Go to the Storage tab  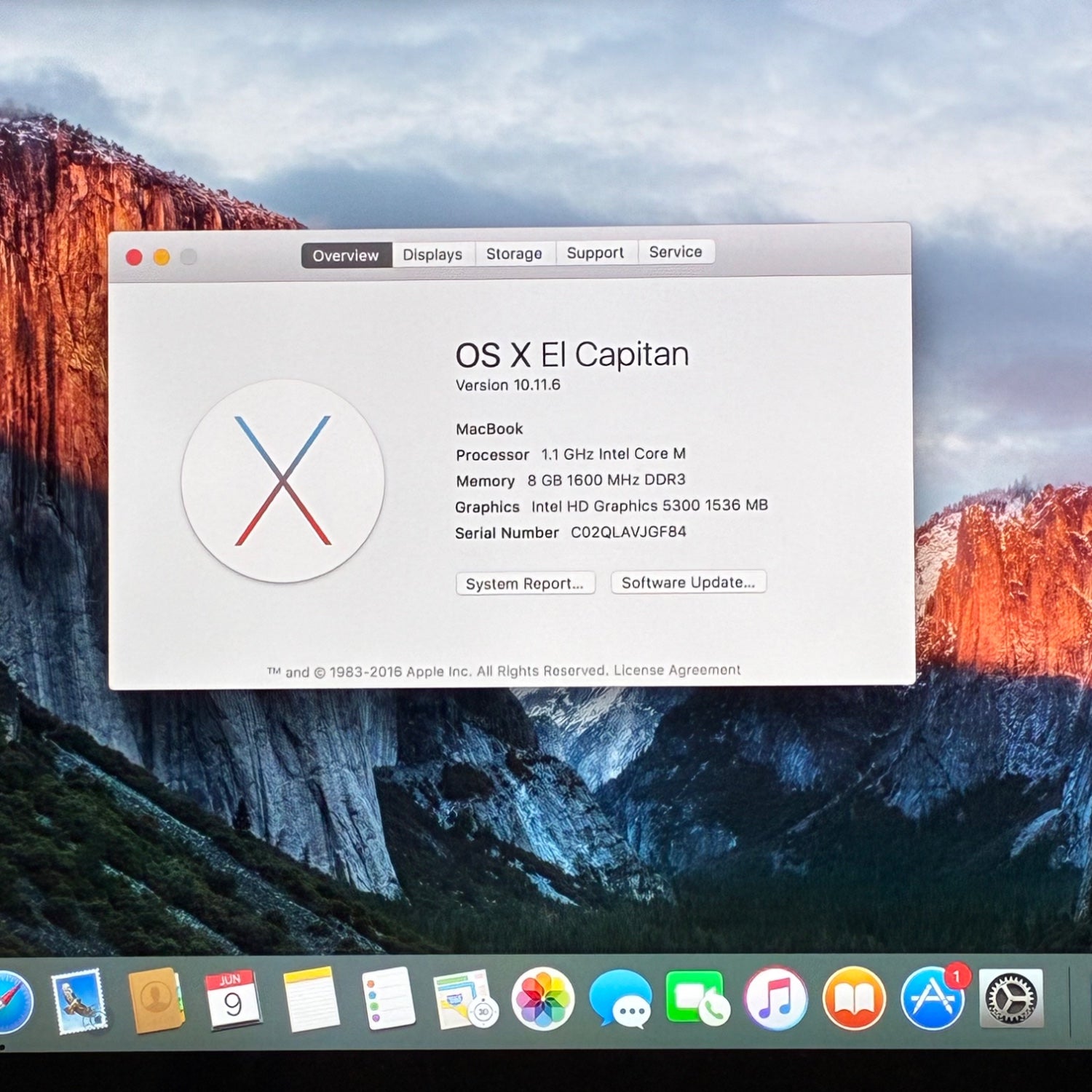click(x=515, y=254)
